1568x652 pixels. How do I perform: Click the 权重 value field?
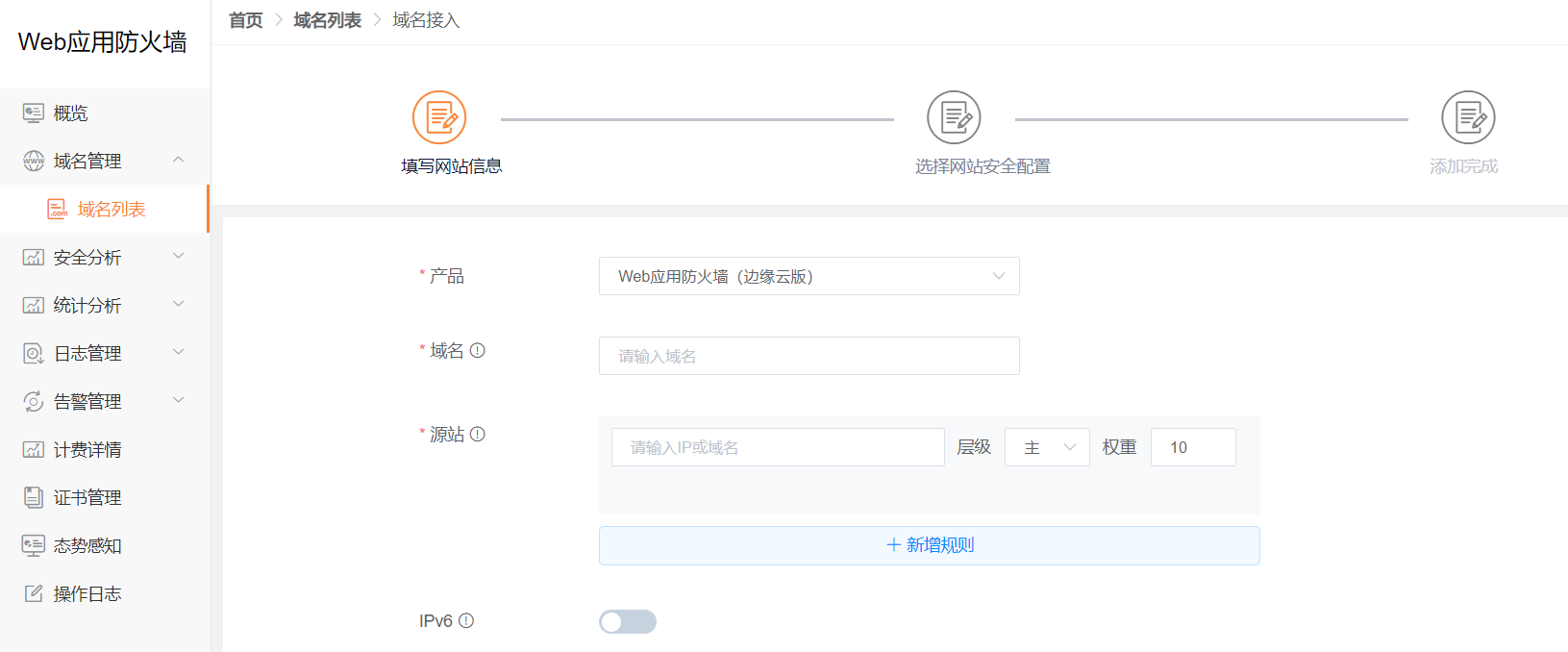pyautogui.click(x=1192, y=448)
